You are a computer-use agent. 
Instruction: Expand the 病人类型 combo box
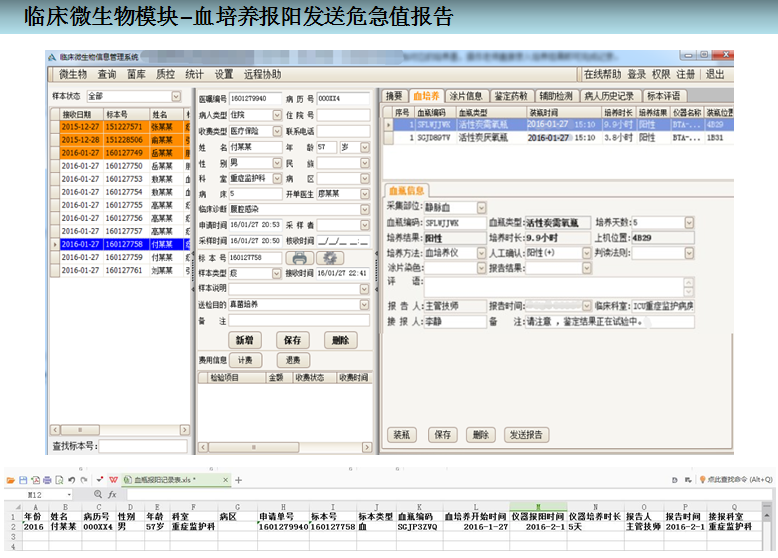276,115
